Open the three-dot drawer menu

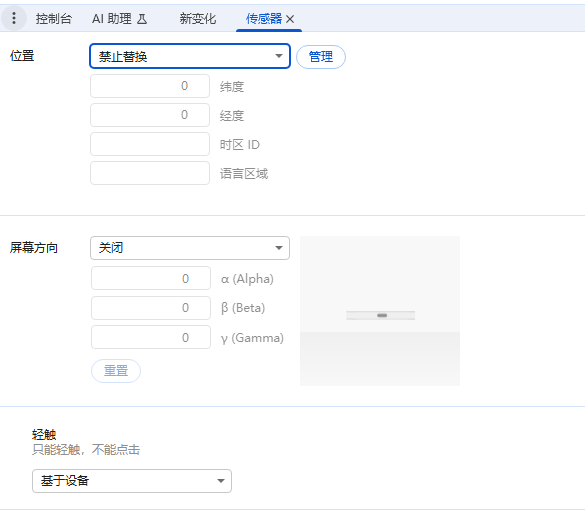(14, 18)
